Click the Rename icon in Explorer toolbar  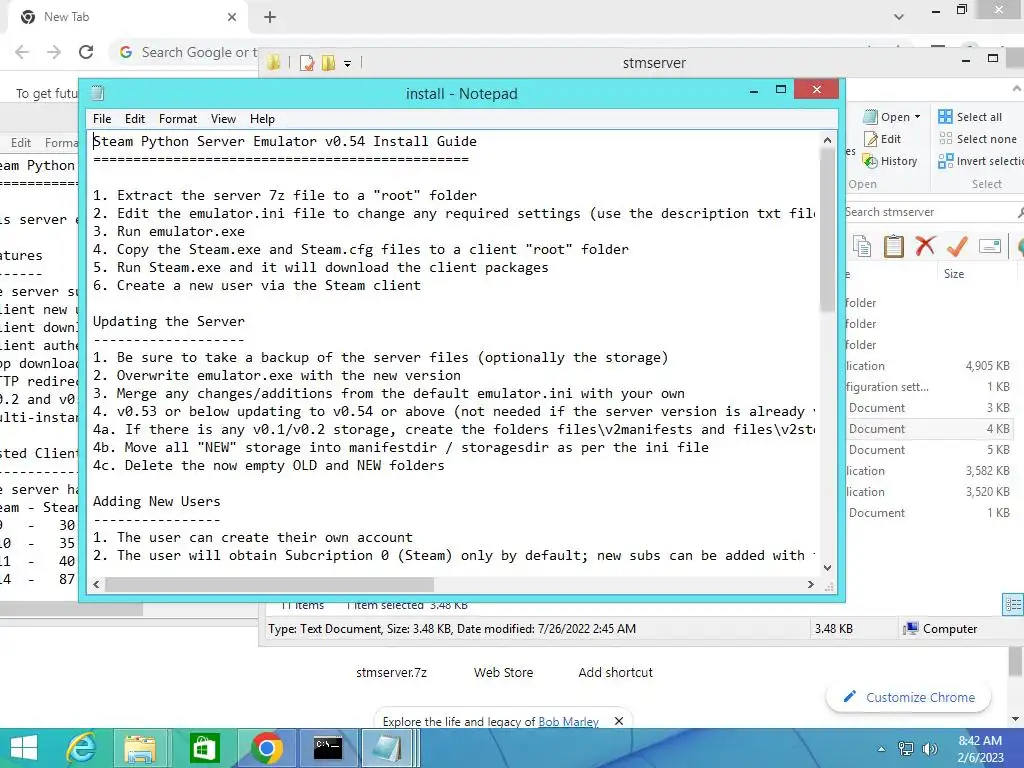click(x=990, y=246)
